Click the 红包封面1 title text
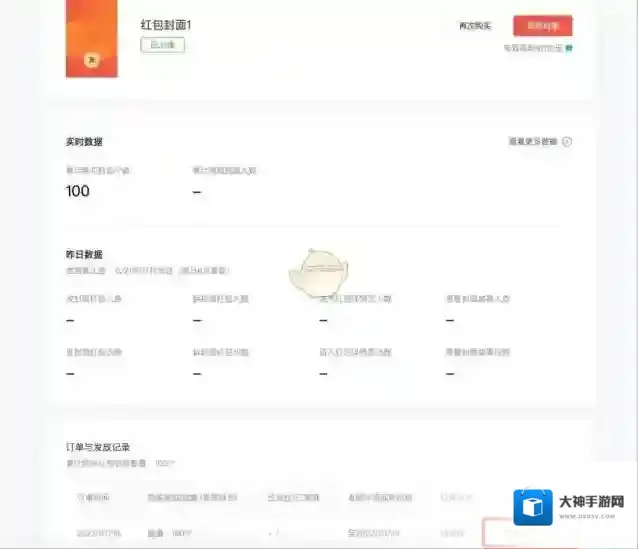This screenshot has width=638, height=549. [x=166, y=25]
